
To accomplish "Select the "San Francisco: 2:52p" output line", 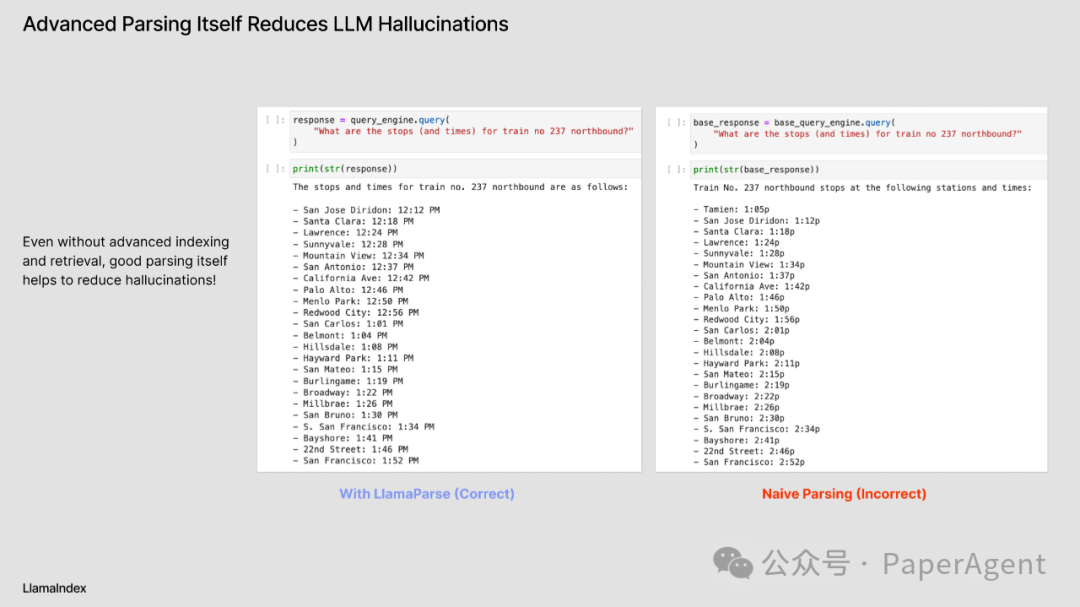I will [x=753, y=462].
